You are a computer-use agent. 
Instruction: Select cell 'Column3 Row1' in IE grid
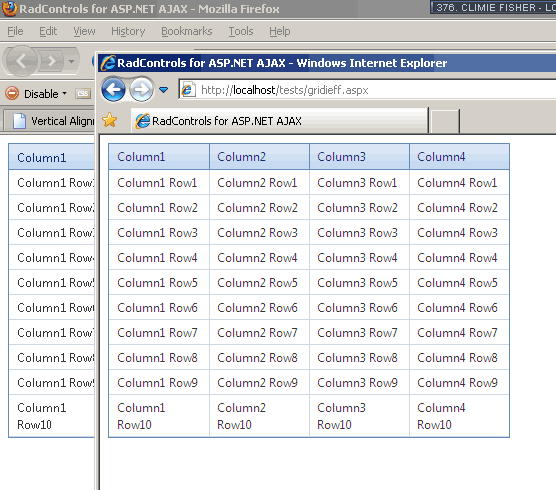pos(359,183)
